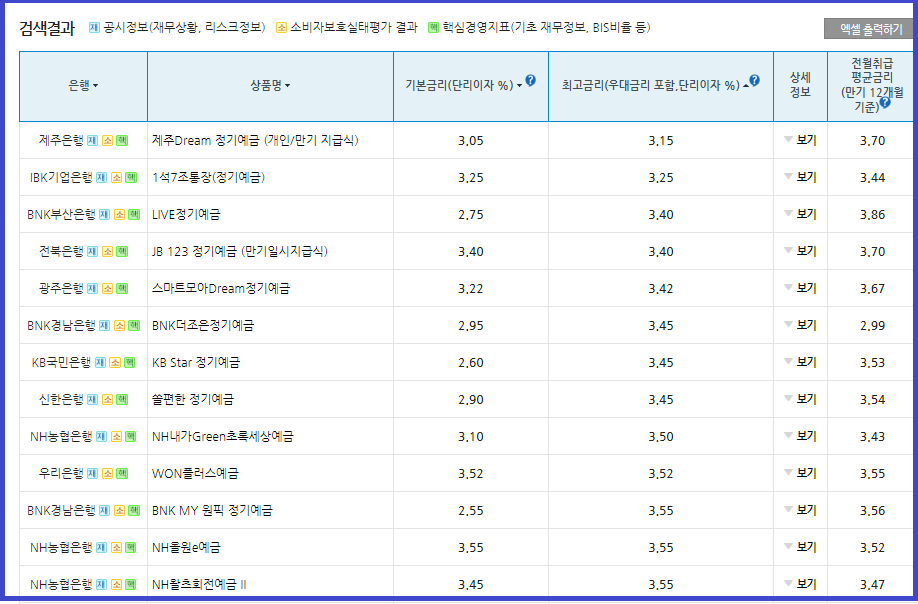Open 보기 details for NH왈츠회전예금 II
Viewport: 918px width, 604px height.
[800, 584]
